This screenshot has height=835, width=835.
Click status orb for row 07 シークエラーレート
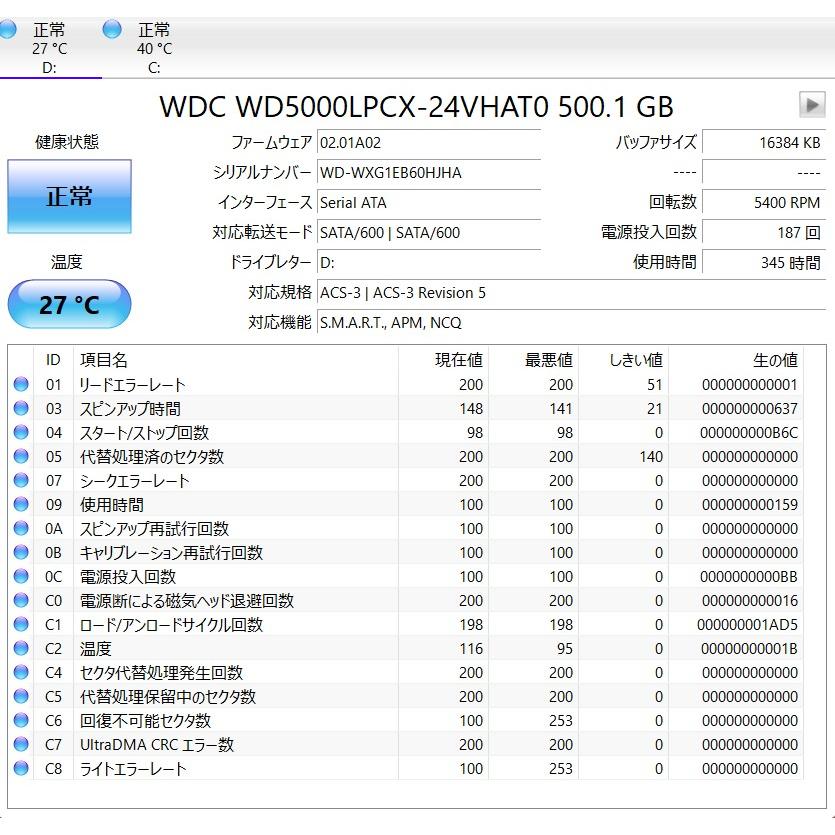(21, 480)
